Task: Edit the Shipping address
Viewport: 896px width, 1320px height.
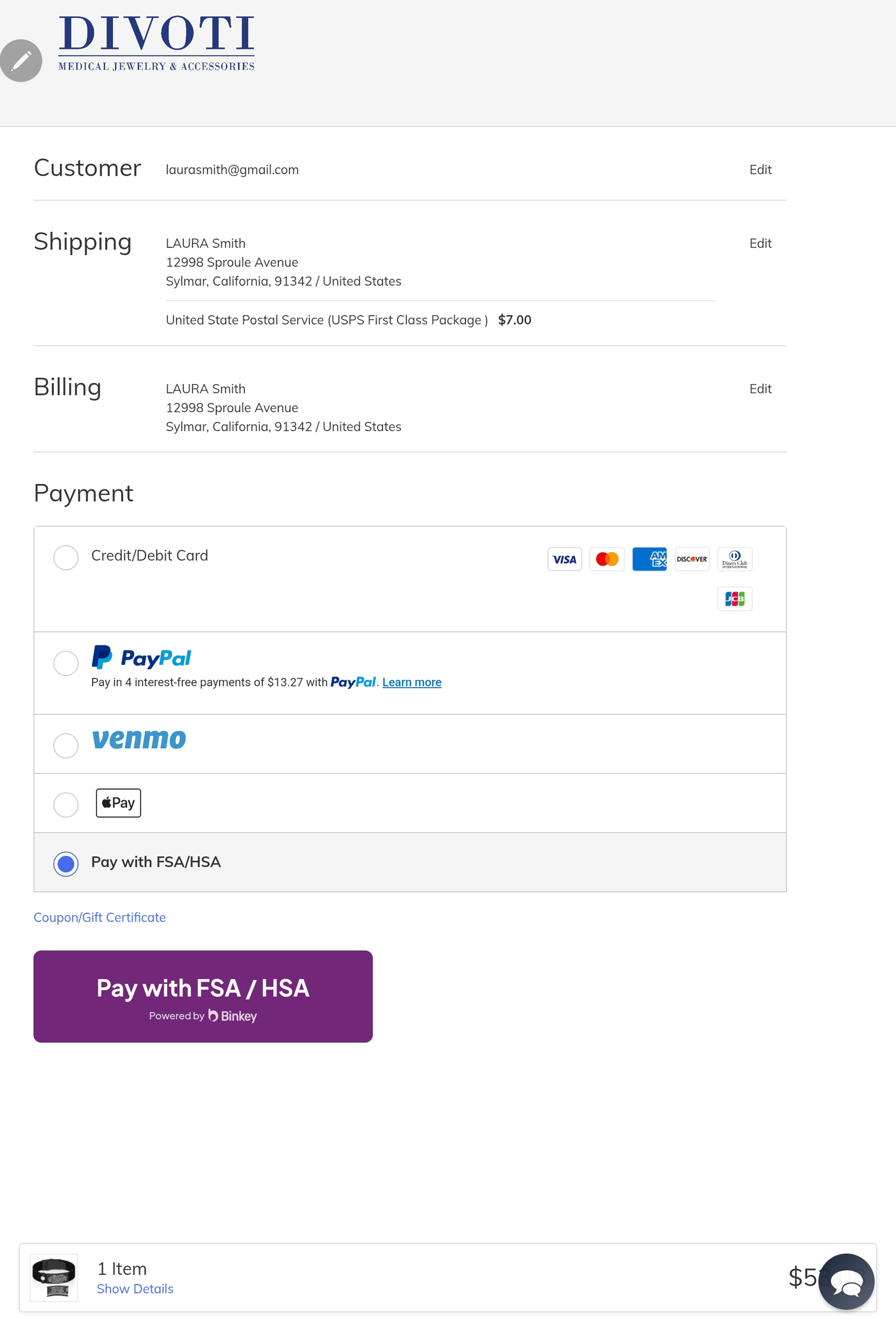Action: [x=760, y=244]
